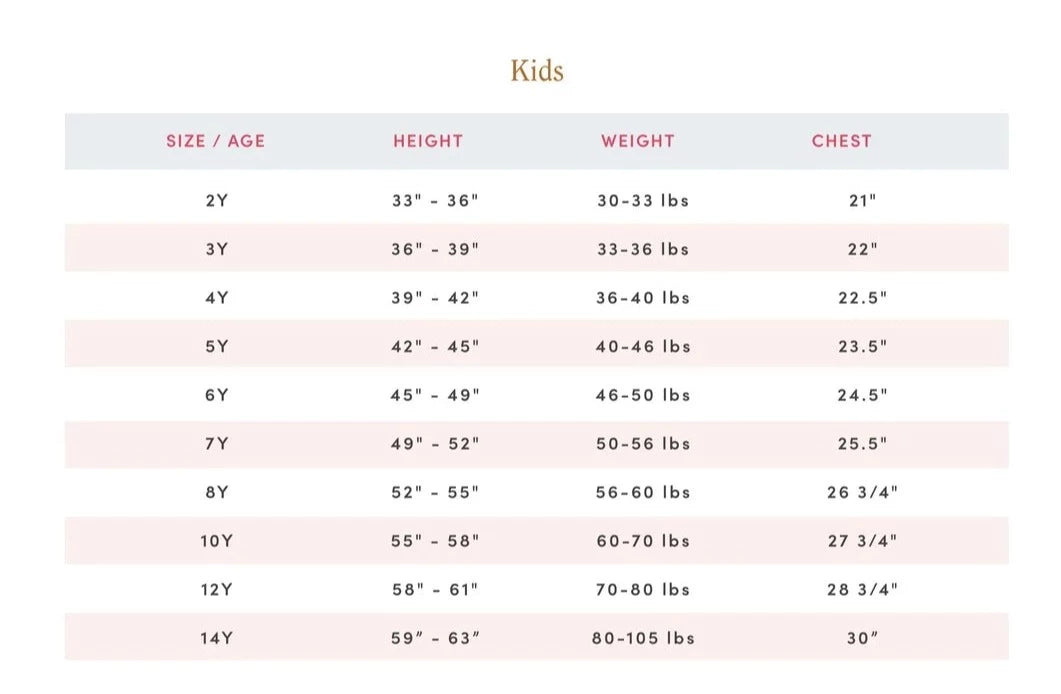Click the Kids table title
The height and width of the screenshot is (694, 1061).
click(537, 71)
